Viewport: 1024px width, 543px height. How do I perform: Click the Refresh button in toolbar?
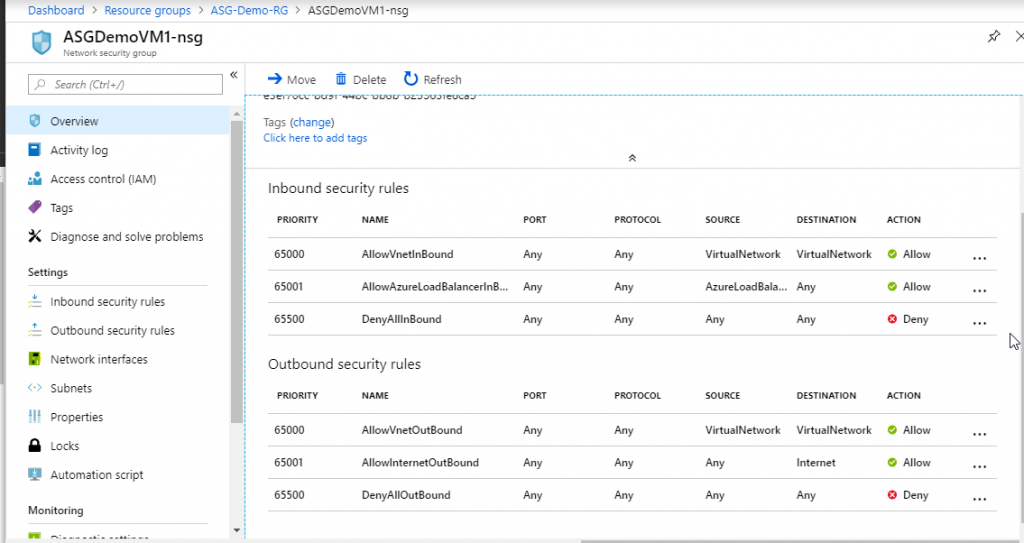[432, 79]
